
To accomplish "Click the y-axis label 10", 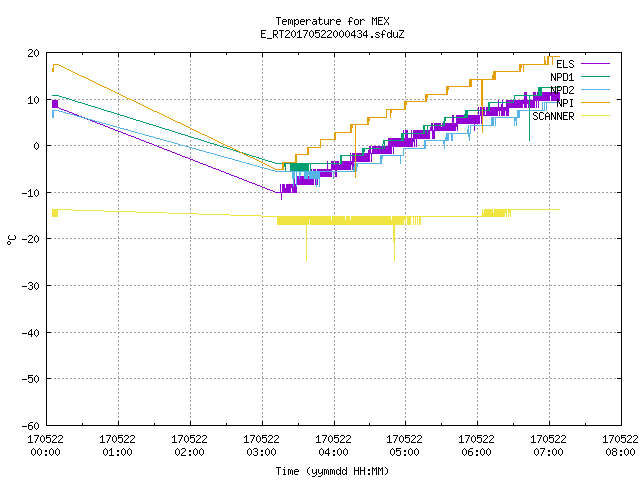I will coord(33,100).
